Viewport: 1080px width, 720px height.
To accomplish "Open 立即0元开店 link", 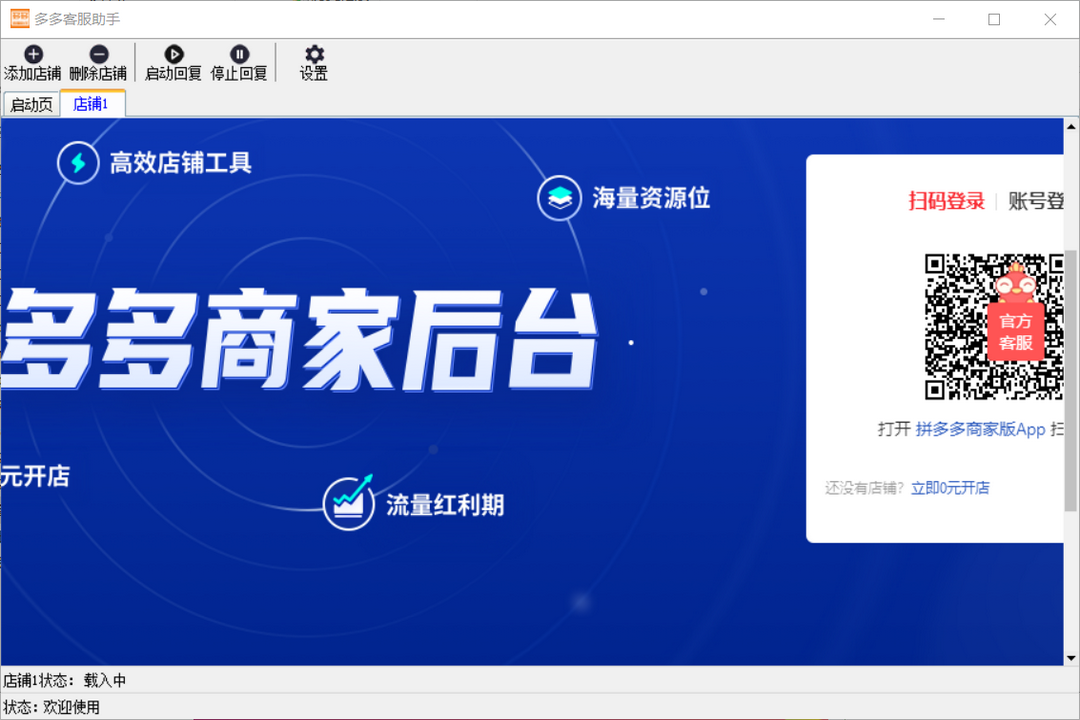I will tap(949, 488).
